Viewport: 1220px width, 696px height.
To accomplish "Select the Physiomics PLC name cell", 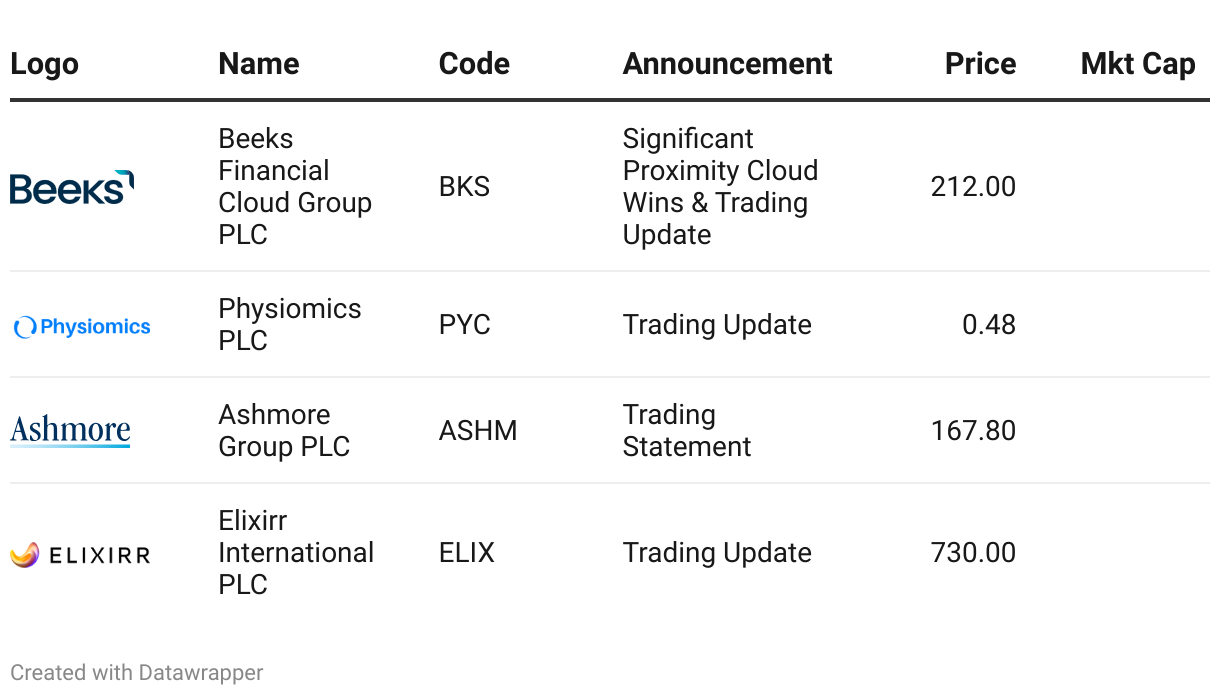I will point(290,325).
